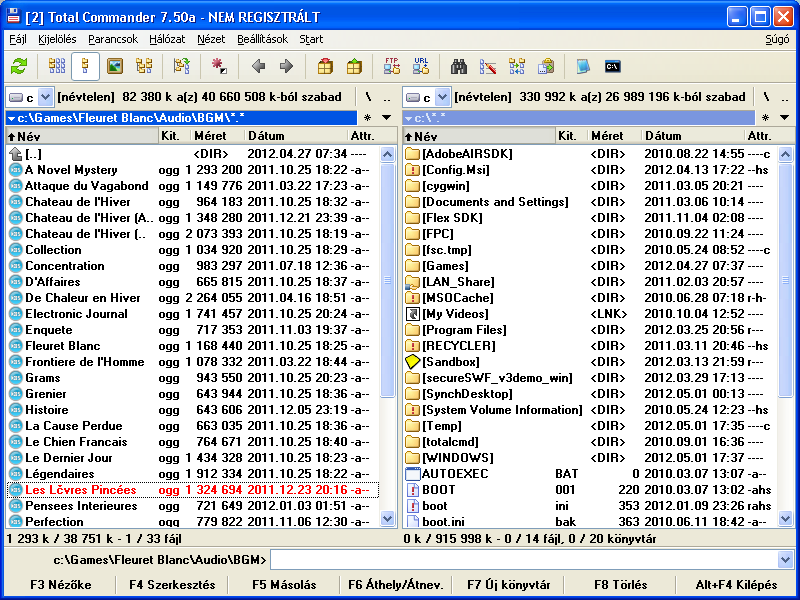This screenshot has height=600, width=800.
Task: Open the Beállítások menu
Action: coord(262,39)
